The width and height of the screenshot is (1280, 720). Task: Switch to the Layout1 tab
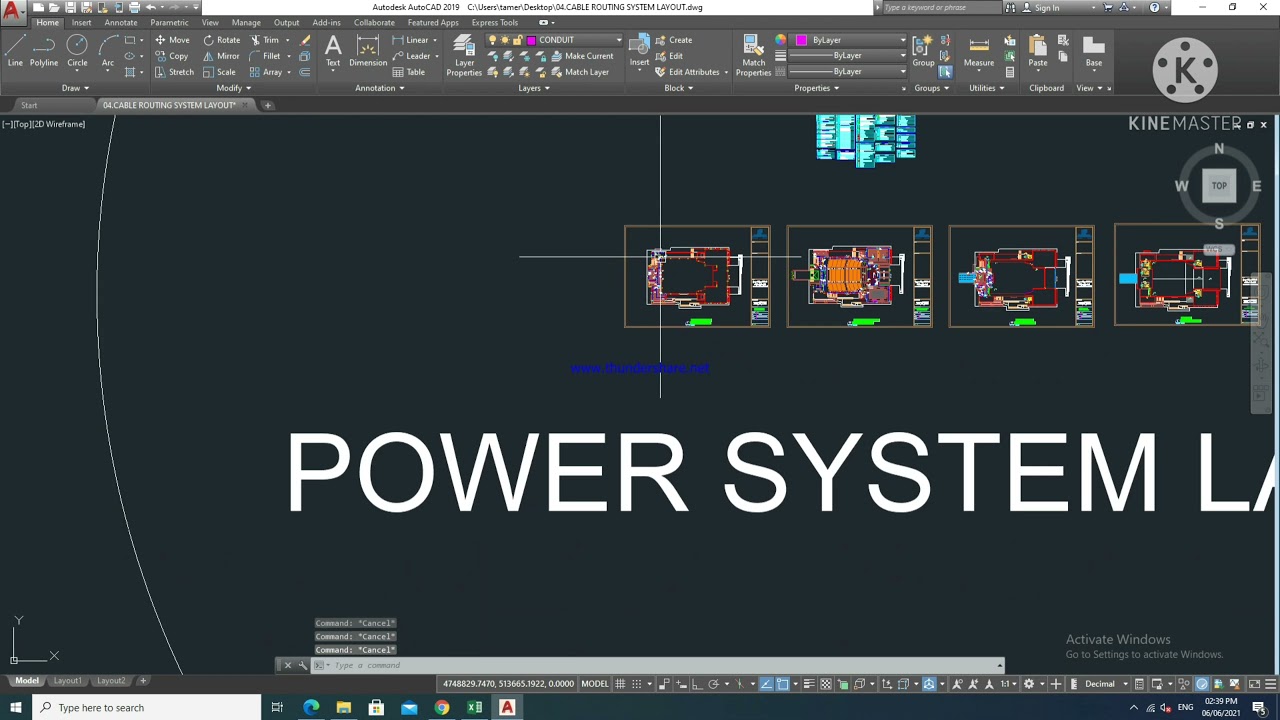point(67,681)
